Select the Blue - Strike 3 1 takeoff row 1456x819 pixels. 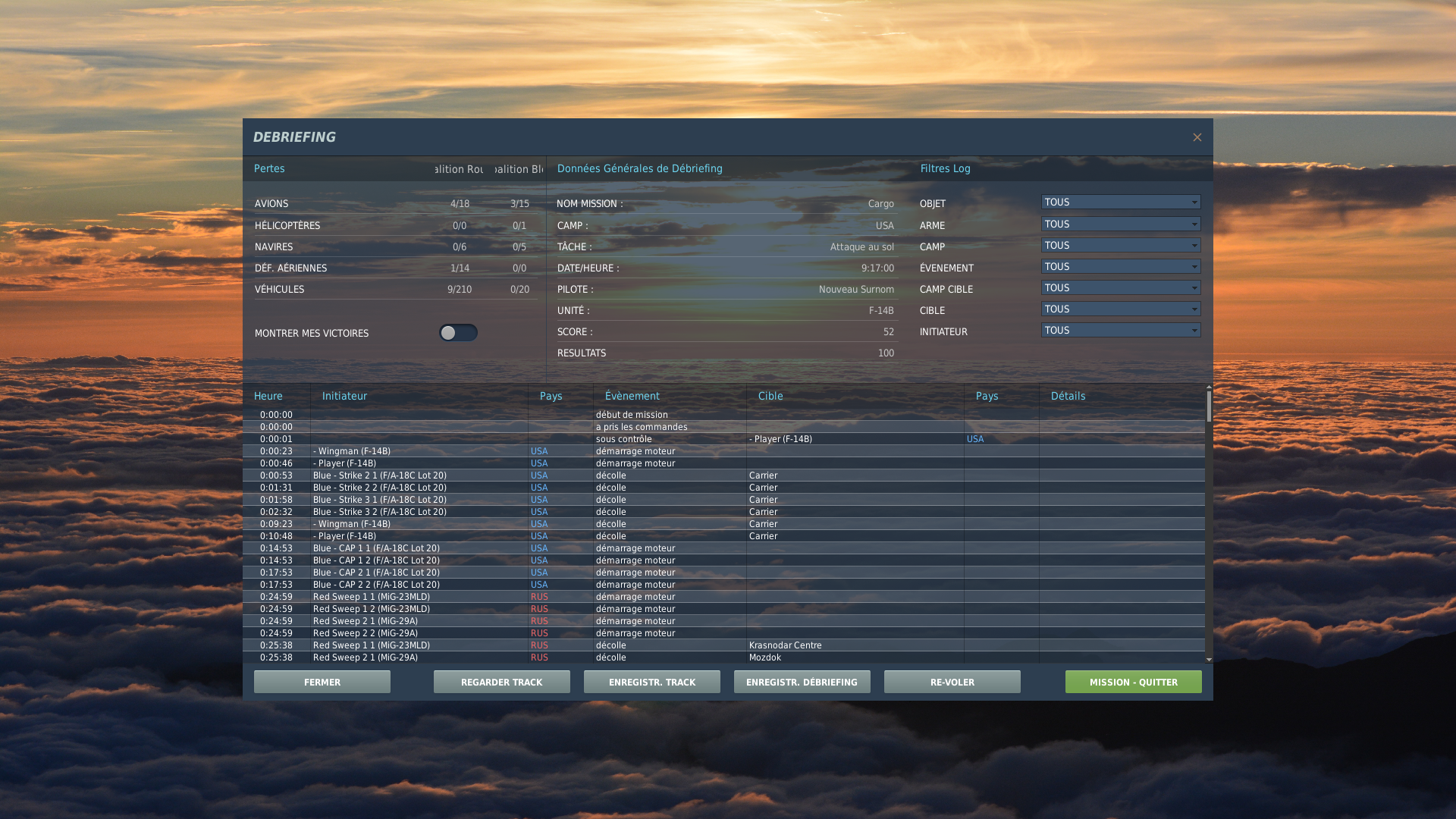723,500
